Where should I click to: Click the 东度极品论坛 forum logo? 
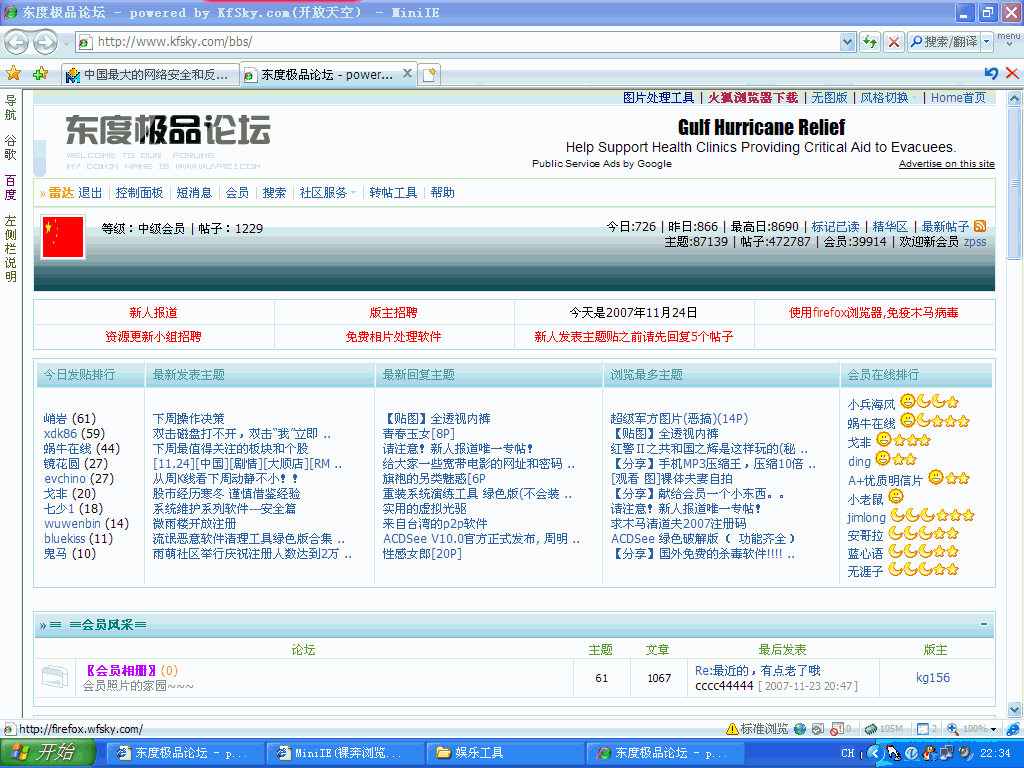point(168,130)
